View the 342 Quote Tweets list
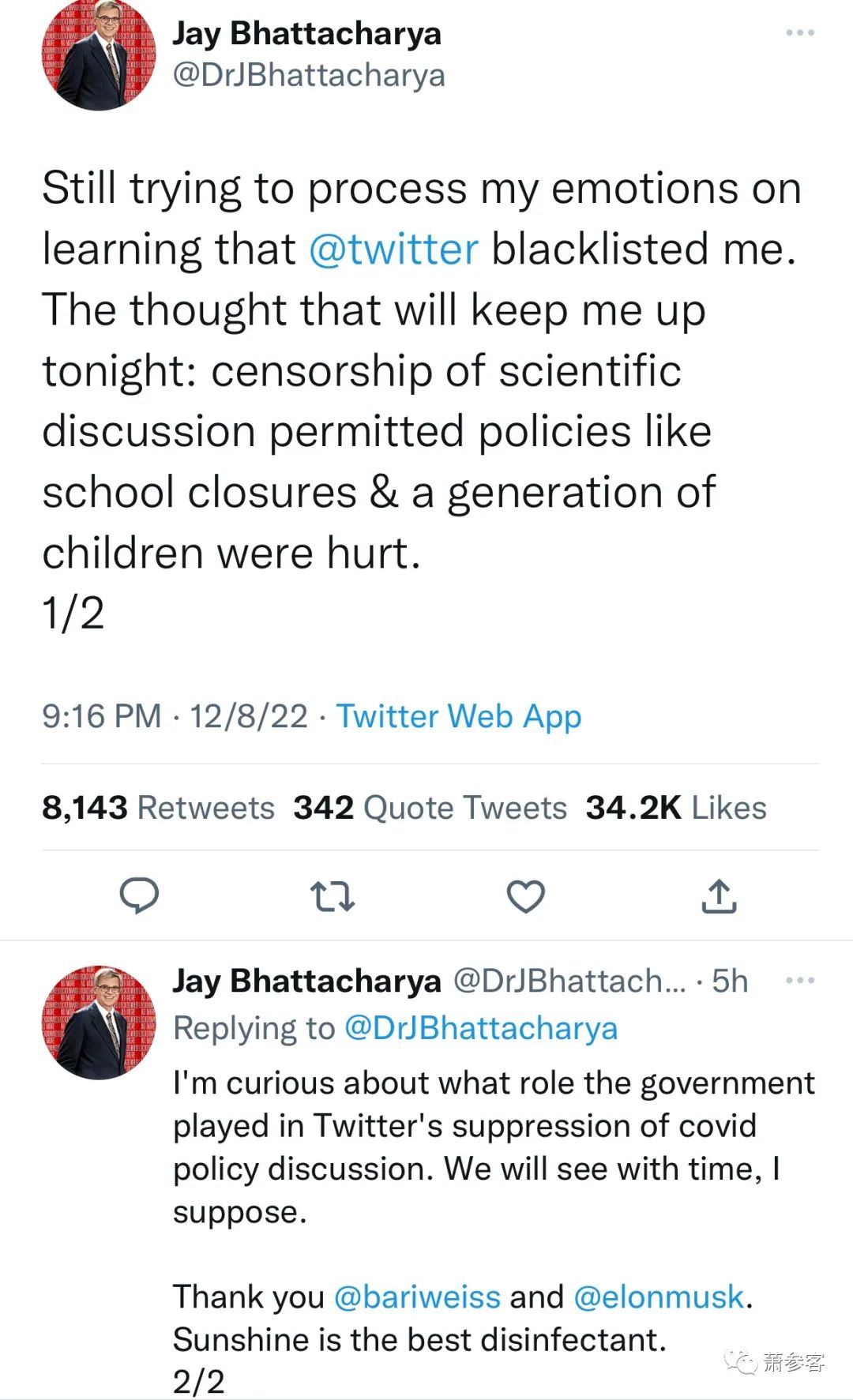The height and width of the screenshot is (1400, 853). tap(430, 808)
